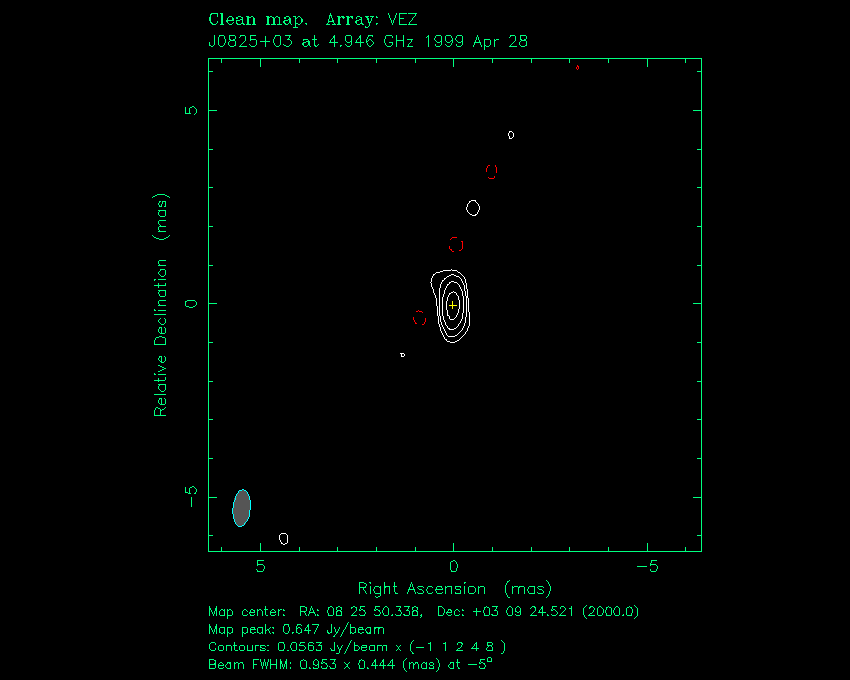Image resolution: width=850 pixels, height=680 pixels.
Task: Click the right ascension tick label "-5"
Action: click(647, 567)
